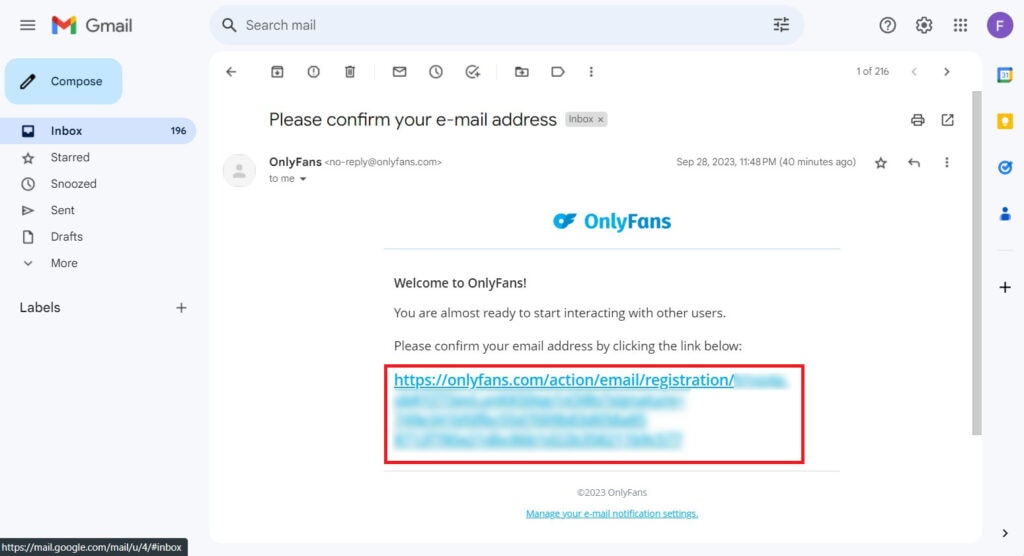Reply to the OnlyFans email
This screenshot has width=1024, height=556.
point(914,163)
